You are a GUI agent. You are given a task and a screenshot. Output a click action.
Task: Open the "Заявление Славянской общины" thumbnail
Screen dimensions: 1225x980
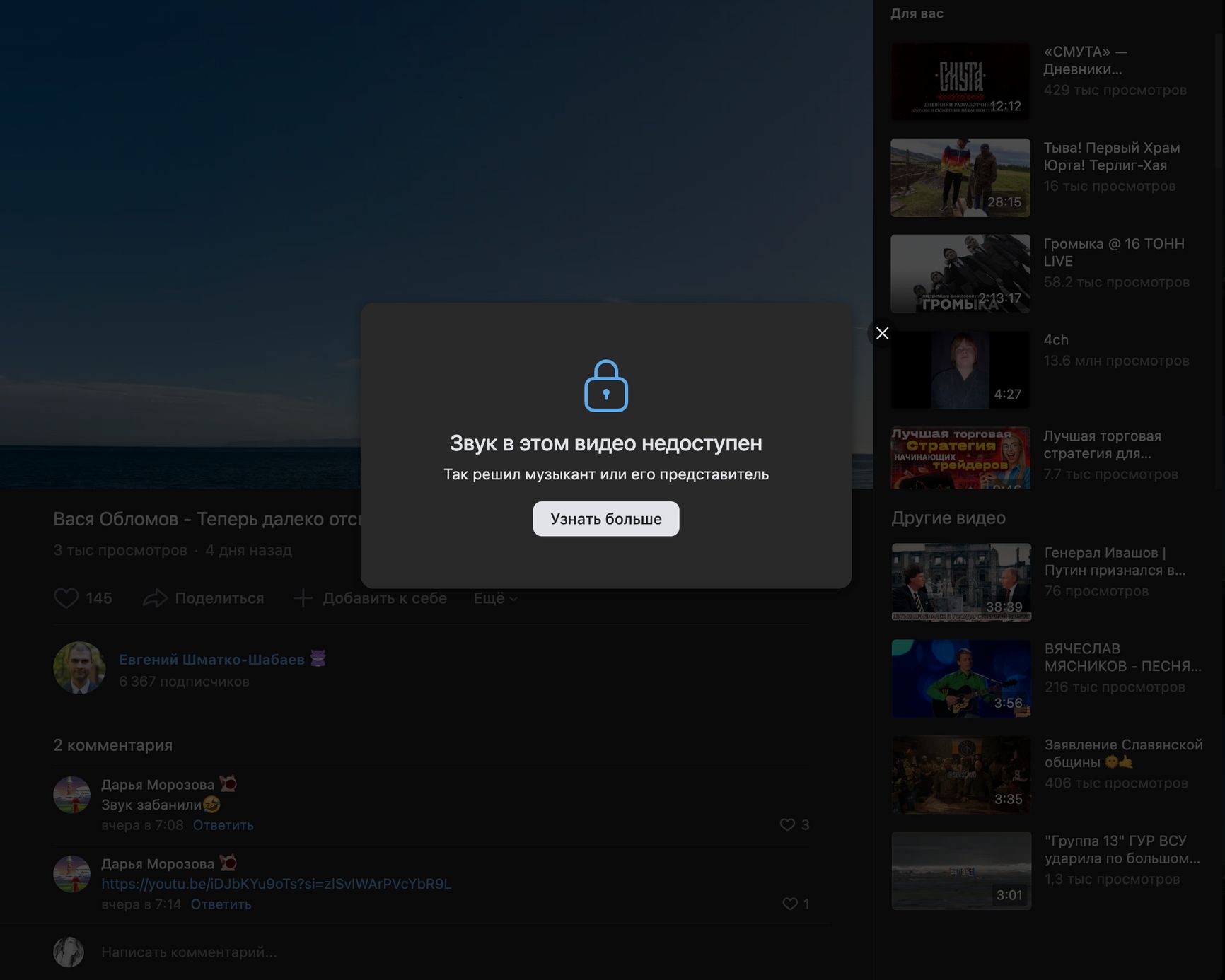click(x=961, y=774)
